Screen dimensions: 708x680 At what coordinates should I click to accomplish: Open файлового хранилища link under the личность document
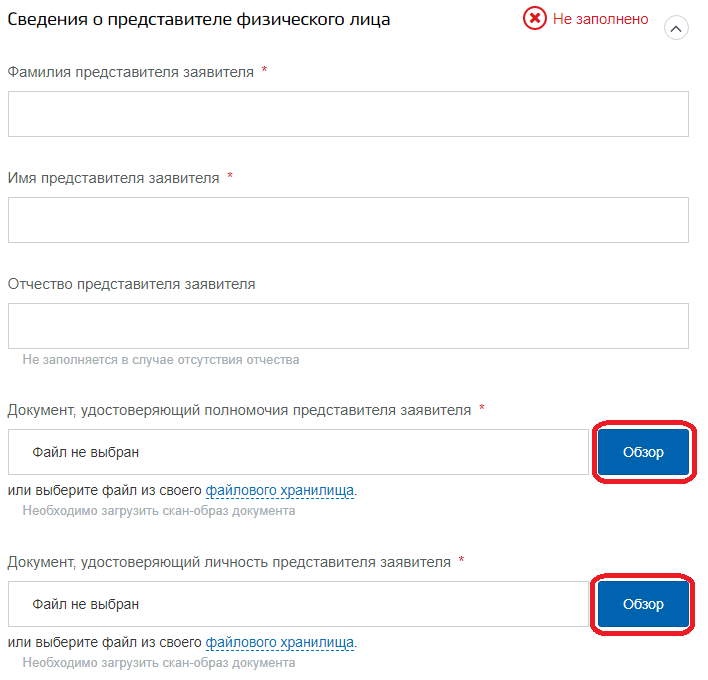pos(279,642)
